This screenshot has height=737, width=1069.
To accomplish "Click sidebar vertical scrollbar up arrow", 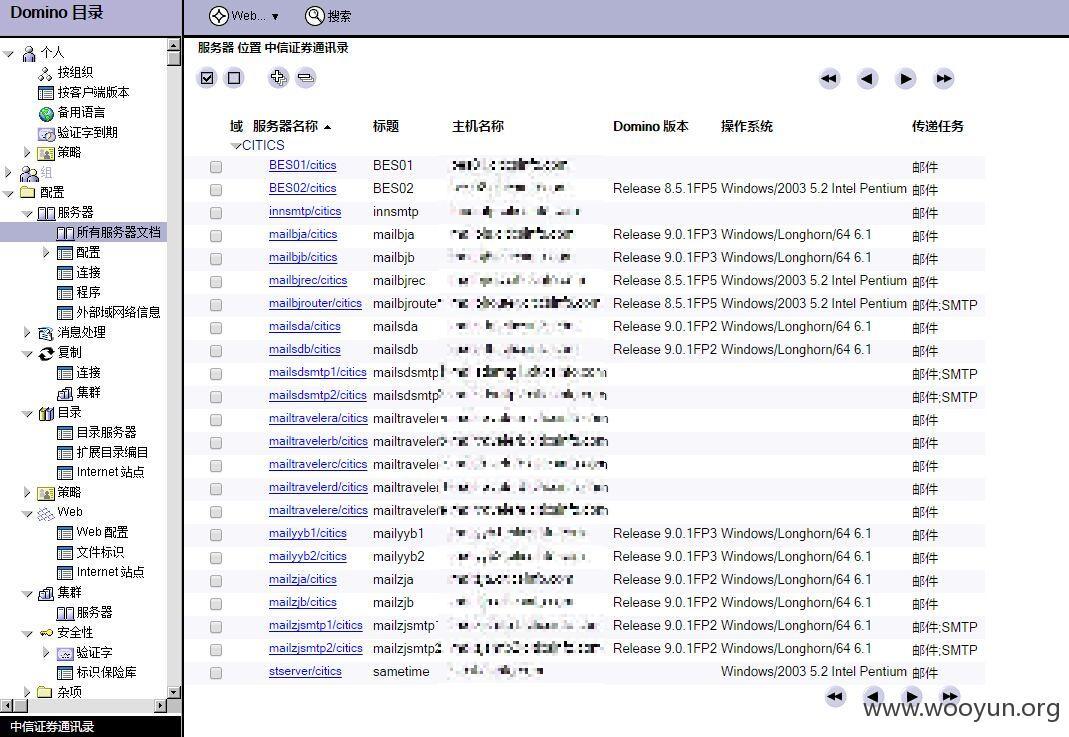I will click(x=173, y=45).
